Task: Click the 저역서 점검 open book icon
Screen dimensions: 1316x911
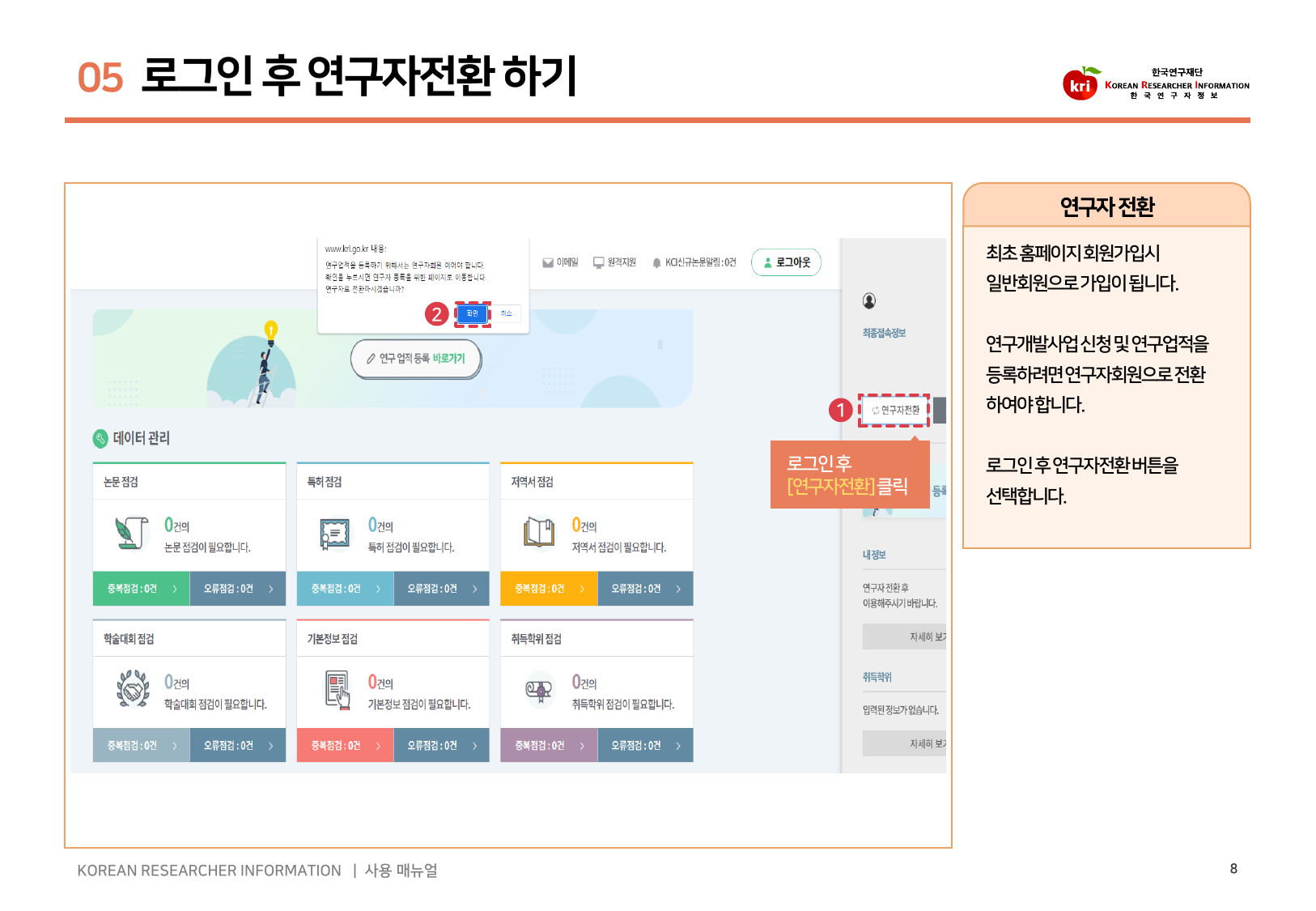Action: (538, 533)
